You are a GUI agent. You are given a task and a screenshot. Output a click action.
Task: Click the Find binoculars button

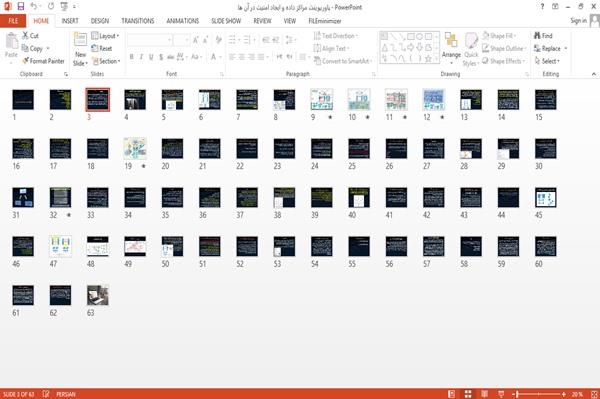click(543, 36)
